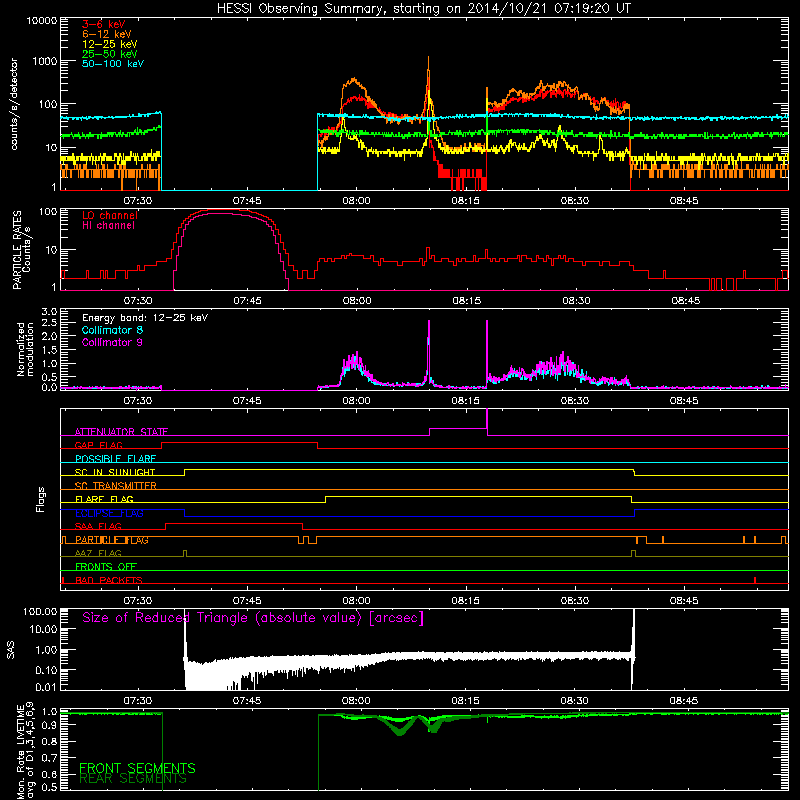
Task: Click the POSSIBLE FLARE flag label
Action: click(x=115, y=459)
